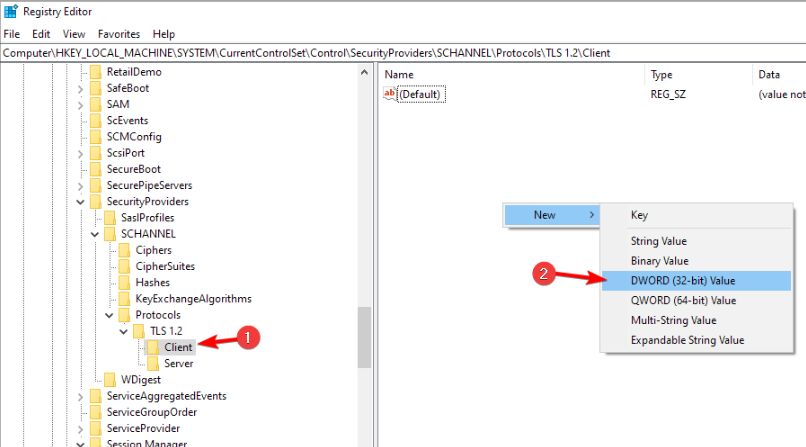Click the SCHANNEL folder icon
Image resolution: width=806 pixels, height=447 pixels.
(x=110, y=234)
